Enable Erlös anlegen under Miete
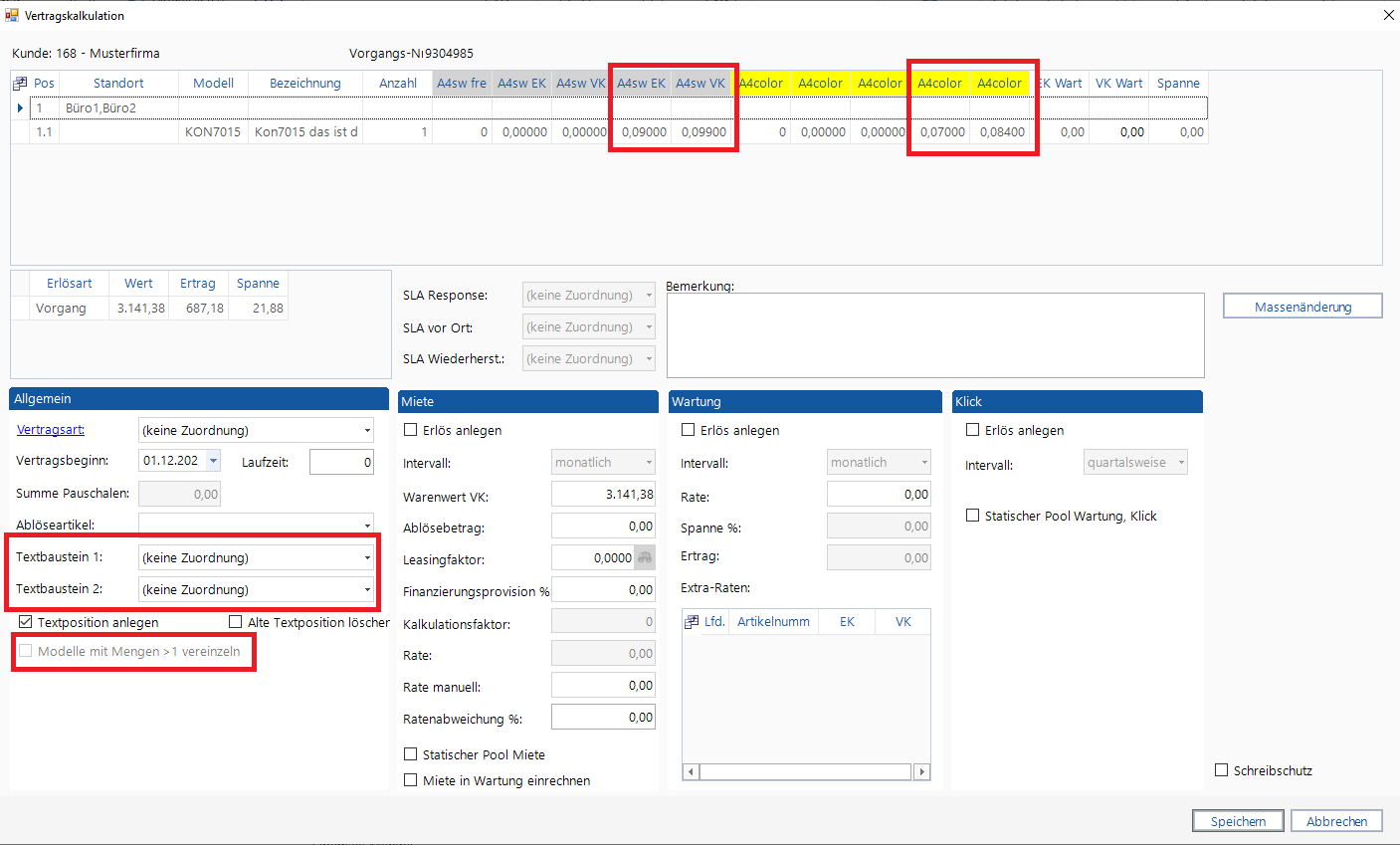This screenshot has height=845, width=1400. (411, 431)
